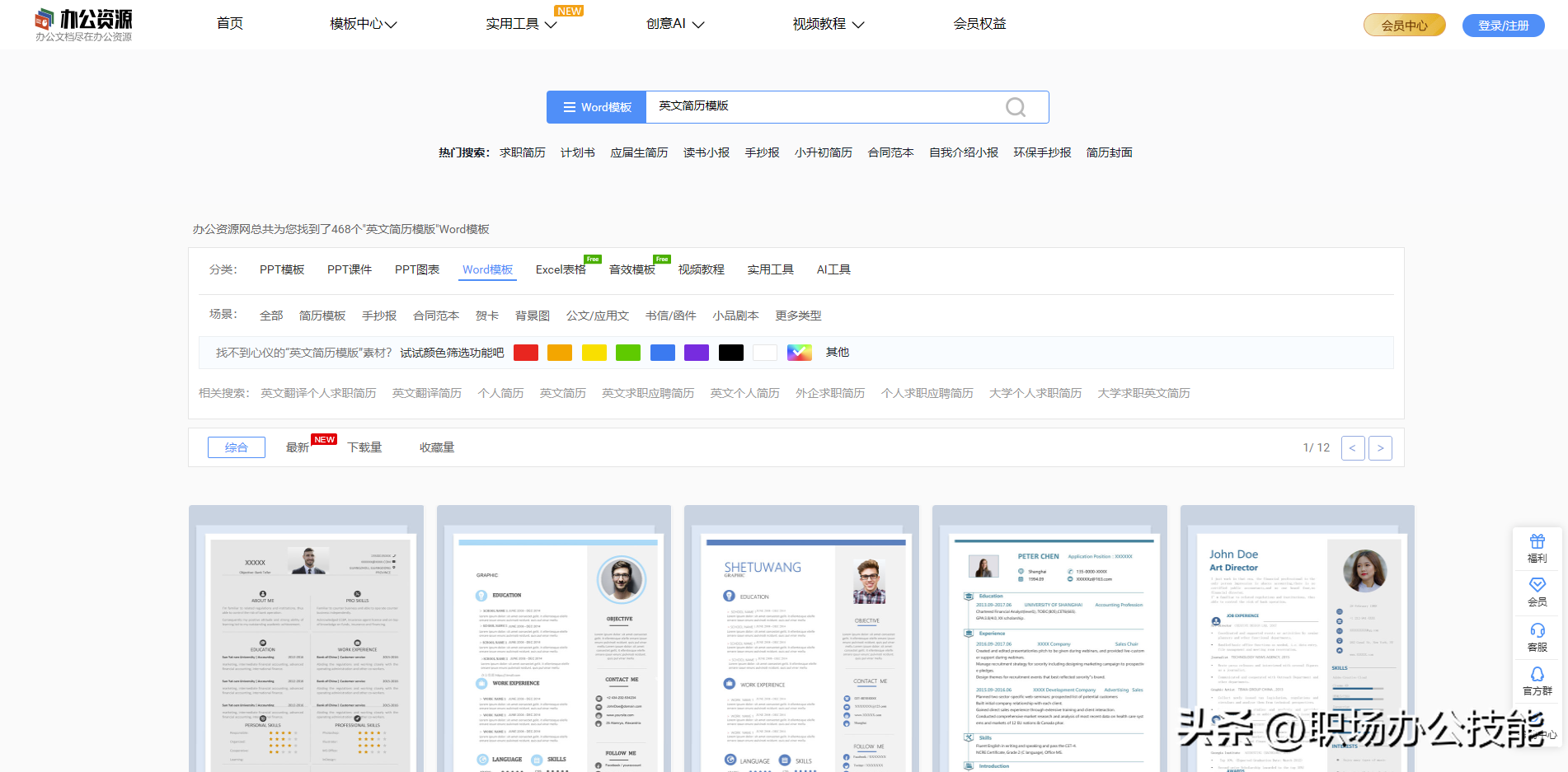
Task: Go to previous page arrow
Action: (1352, 448)
